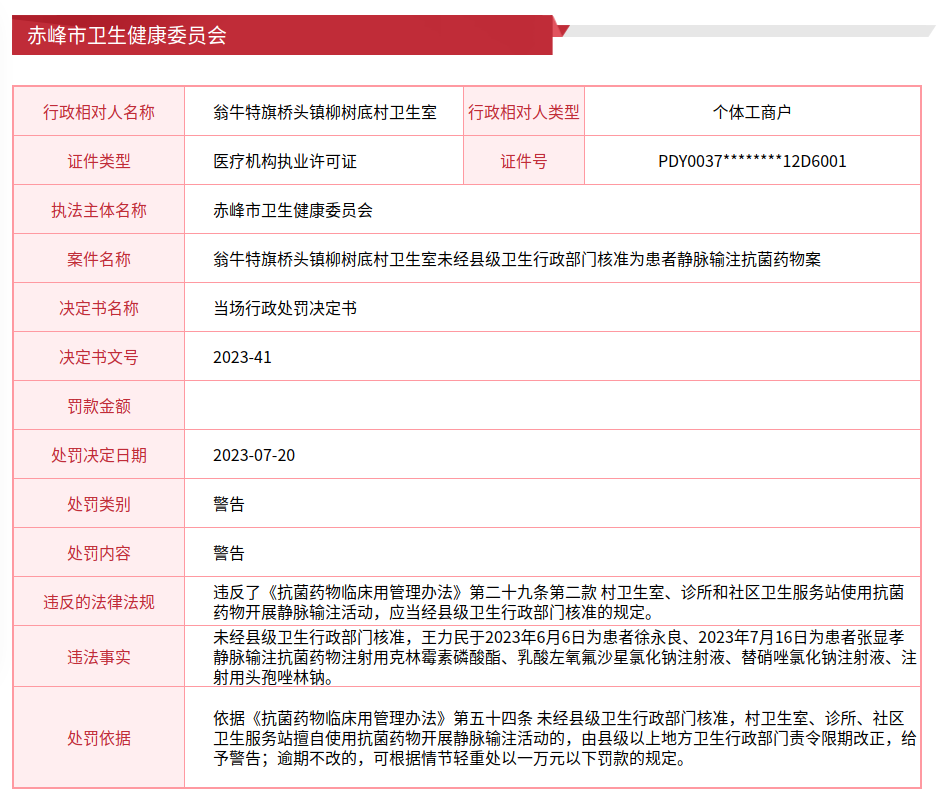Screen dimensions: 950x795
Task: Click 赤峰市卫生健康委员会 in the 执法主体名称 row
Action: point(293,210)
